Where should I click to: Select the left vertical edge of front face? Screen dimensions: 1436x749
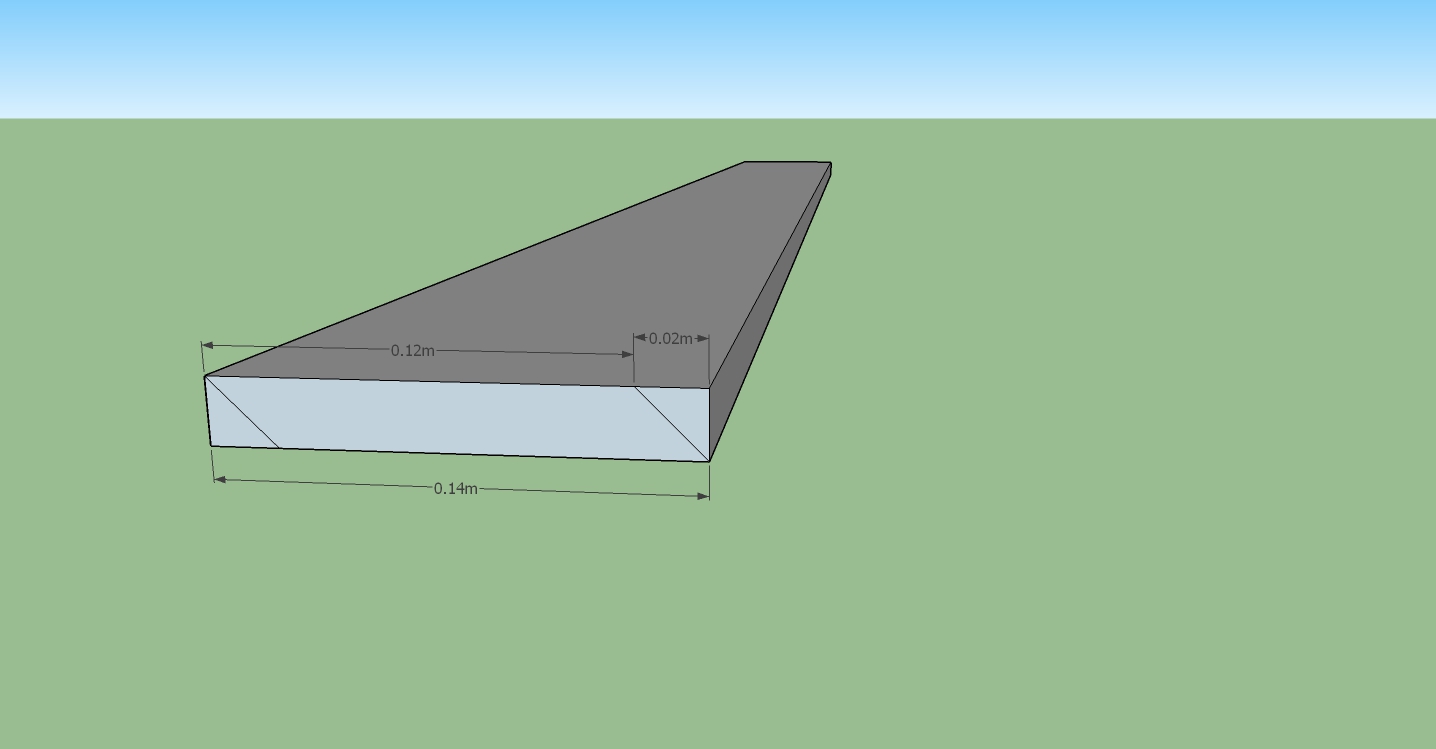pyautogui.click(x=208, y=411)
